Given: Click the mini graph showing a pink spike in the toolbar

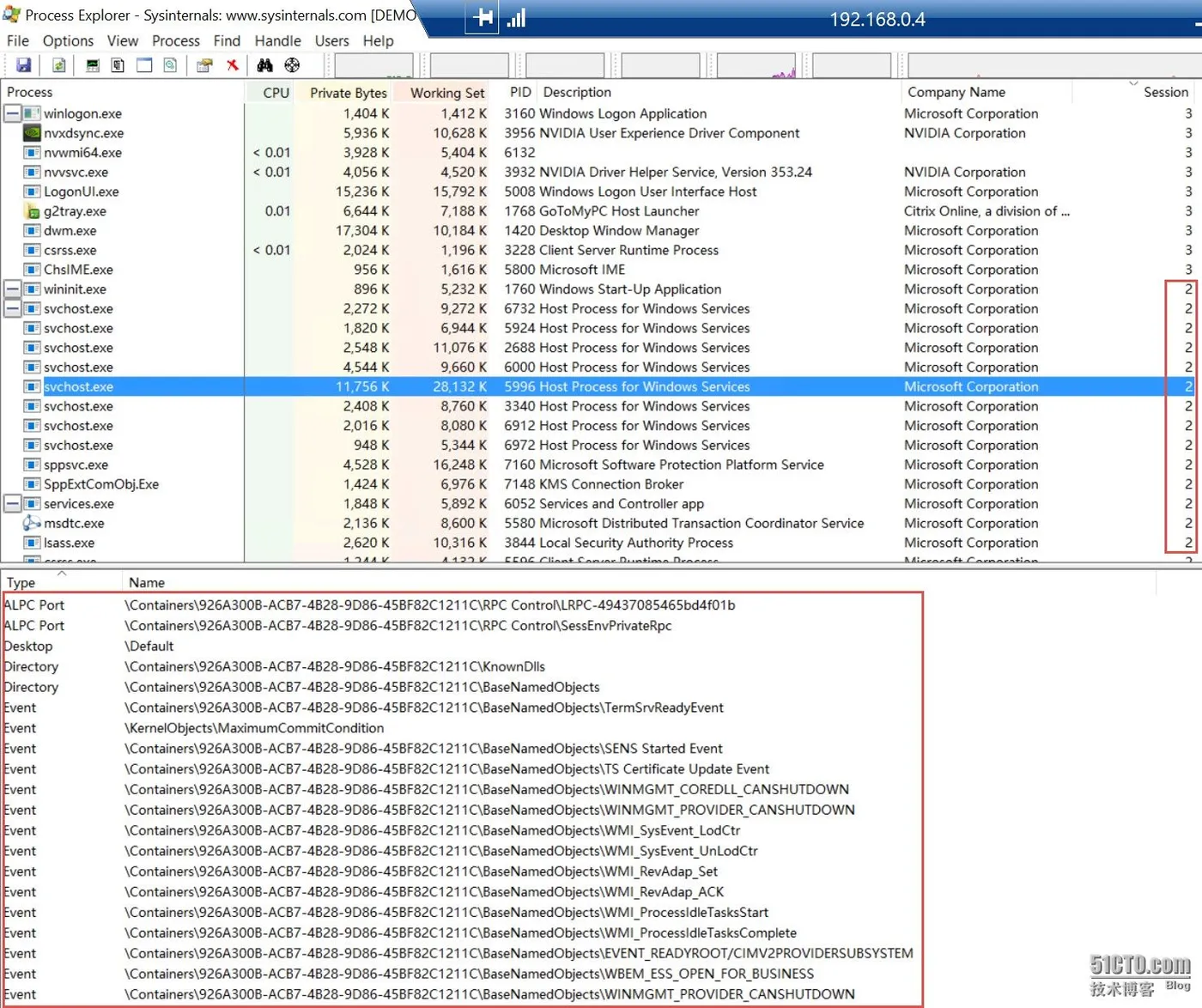Looking at the screenshot, I should pyautogui.click(x=756, y=65).
